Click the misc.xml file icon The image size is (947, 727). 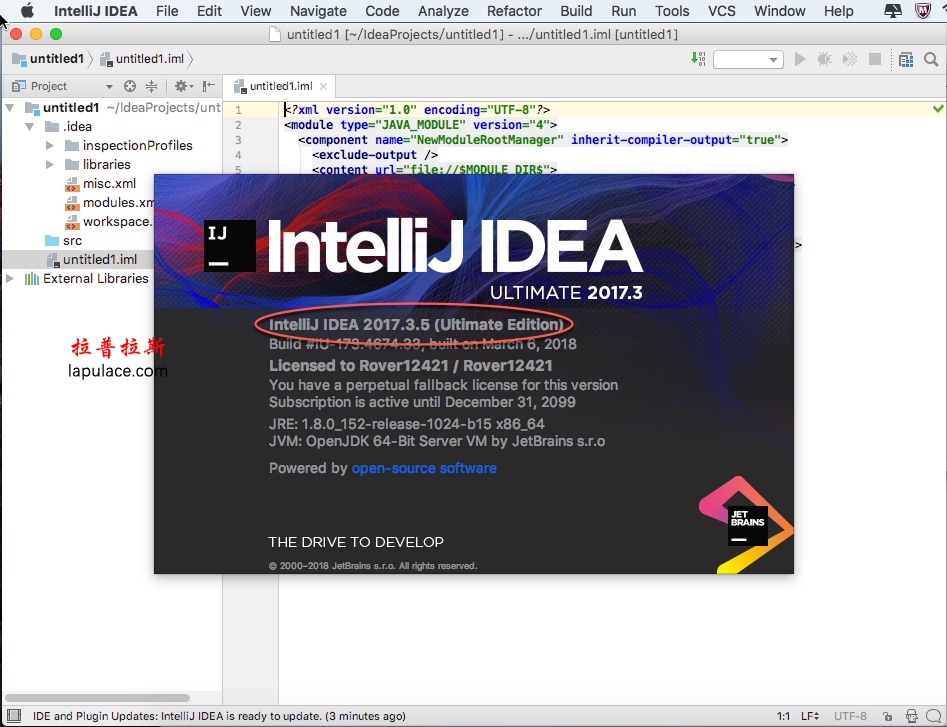(x=72, y=184)
